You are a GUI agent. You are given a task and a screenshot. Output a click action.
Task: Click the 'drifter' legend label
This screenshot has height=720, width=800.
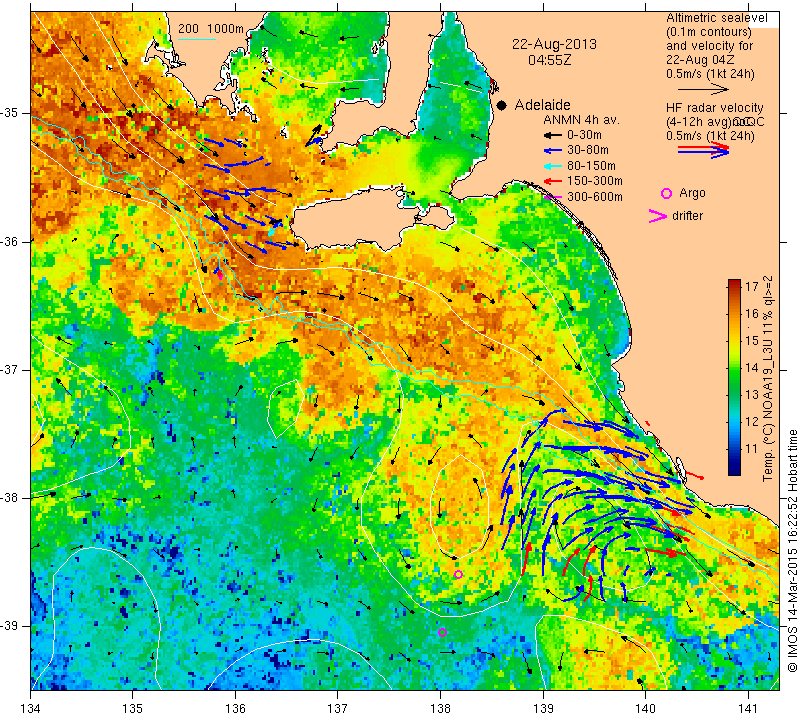coord(687,216)
